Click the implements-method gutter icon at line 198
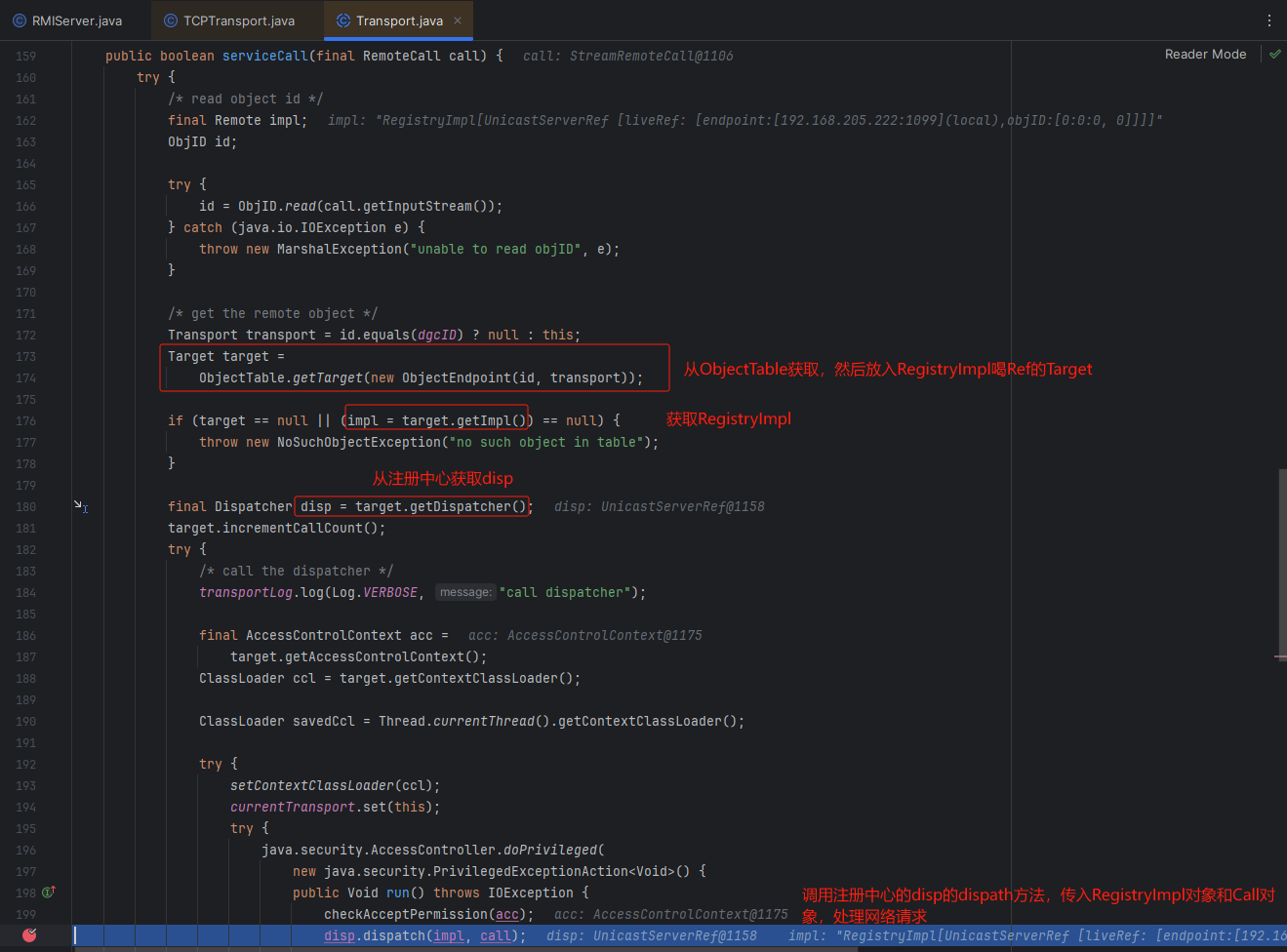Screen dimensions: 1287x952 coord(49,892)
